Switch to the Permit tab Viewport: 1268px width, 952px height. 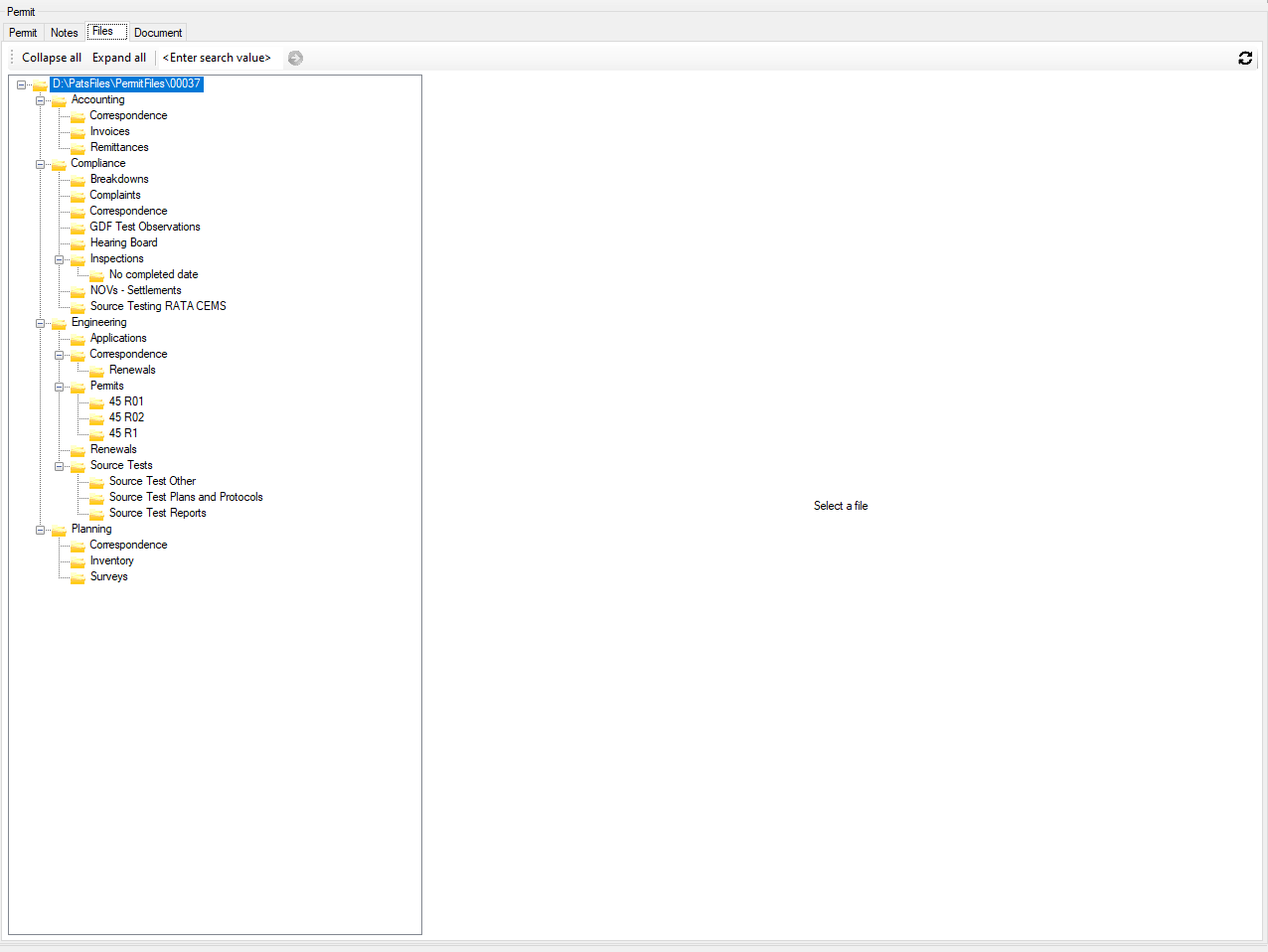coord(23,32)
